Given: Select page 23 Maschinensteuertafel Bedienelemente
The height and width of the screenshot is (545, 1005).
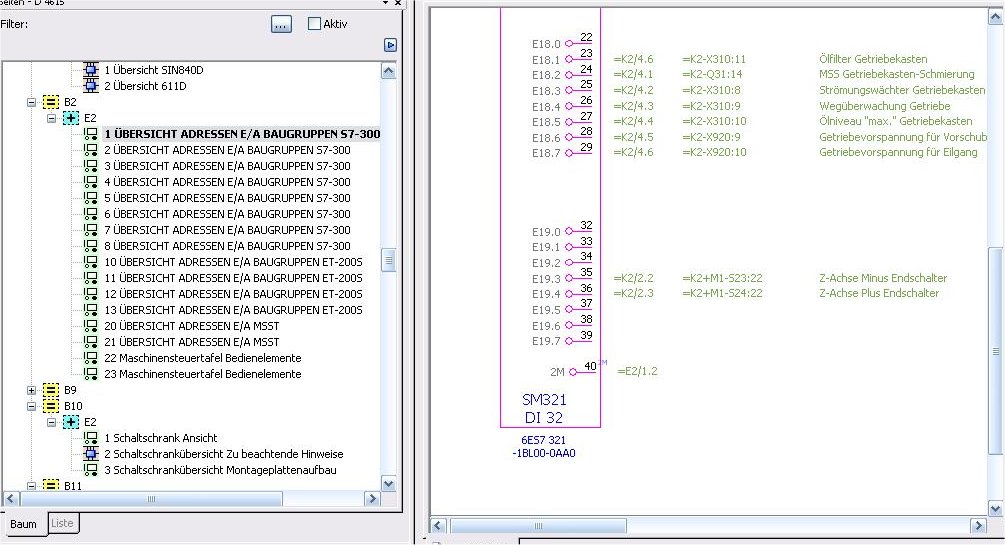Looking at the screenshot, I should coord(203,374).
